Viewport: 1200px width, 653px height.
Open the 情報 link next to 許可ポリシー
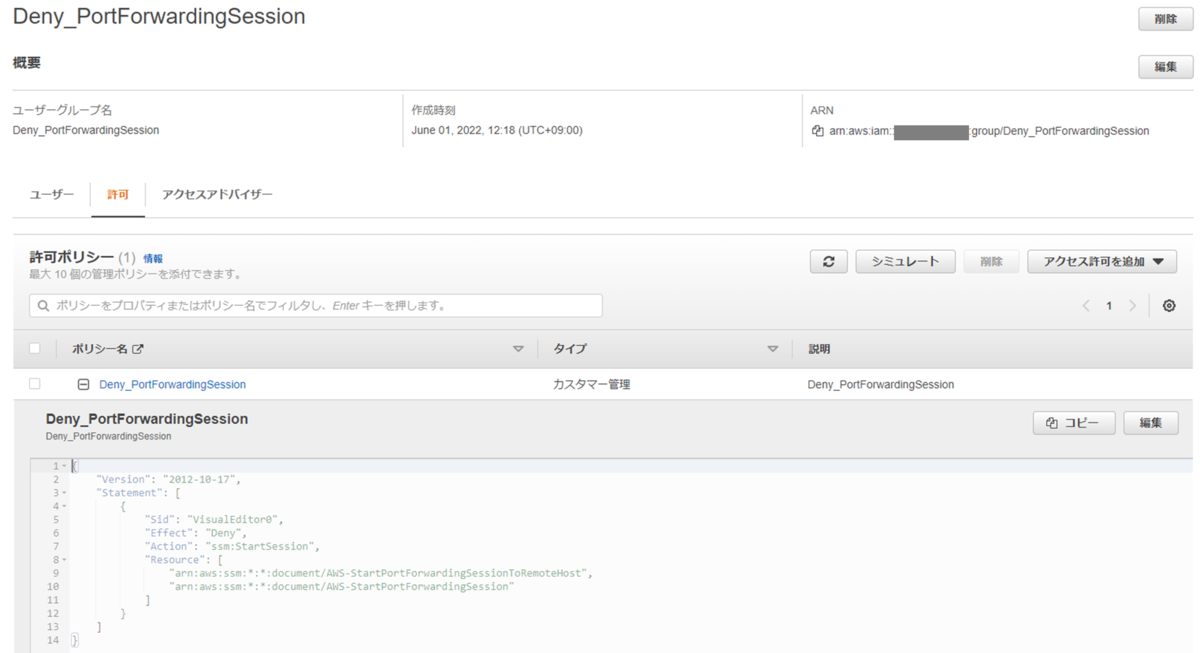(153, 258)
